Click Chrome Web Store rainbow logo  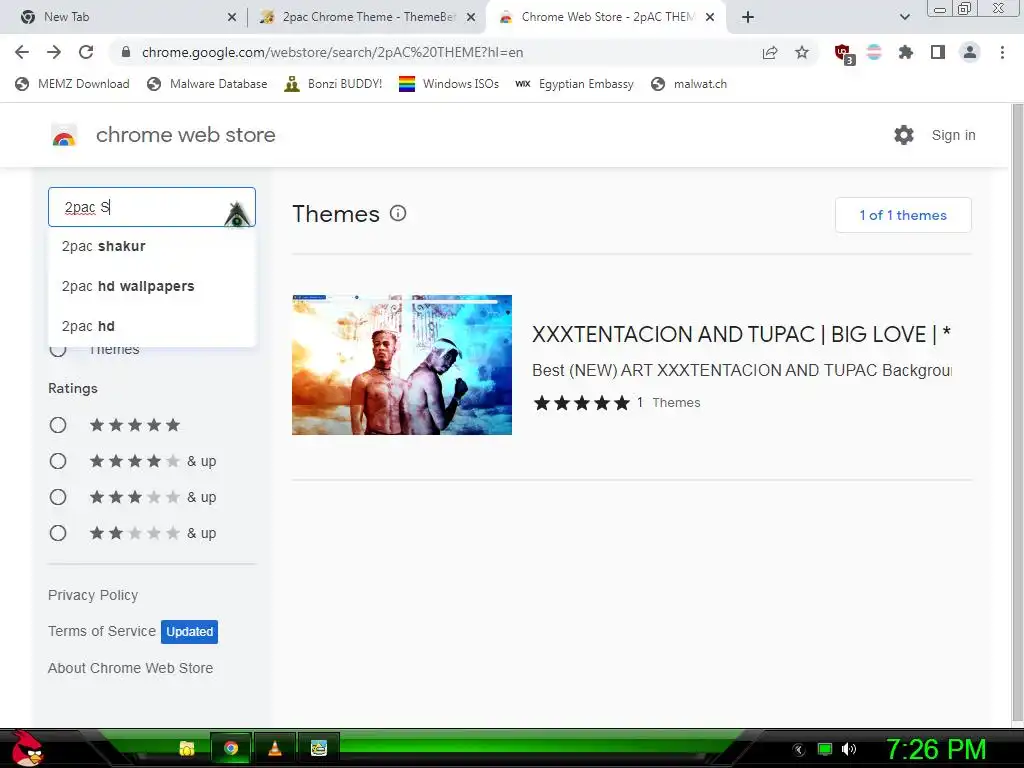(x=64, y=136)
